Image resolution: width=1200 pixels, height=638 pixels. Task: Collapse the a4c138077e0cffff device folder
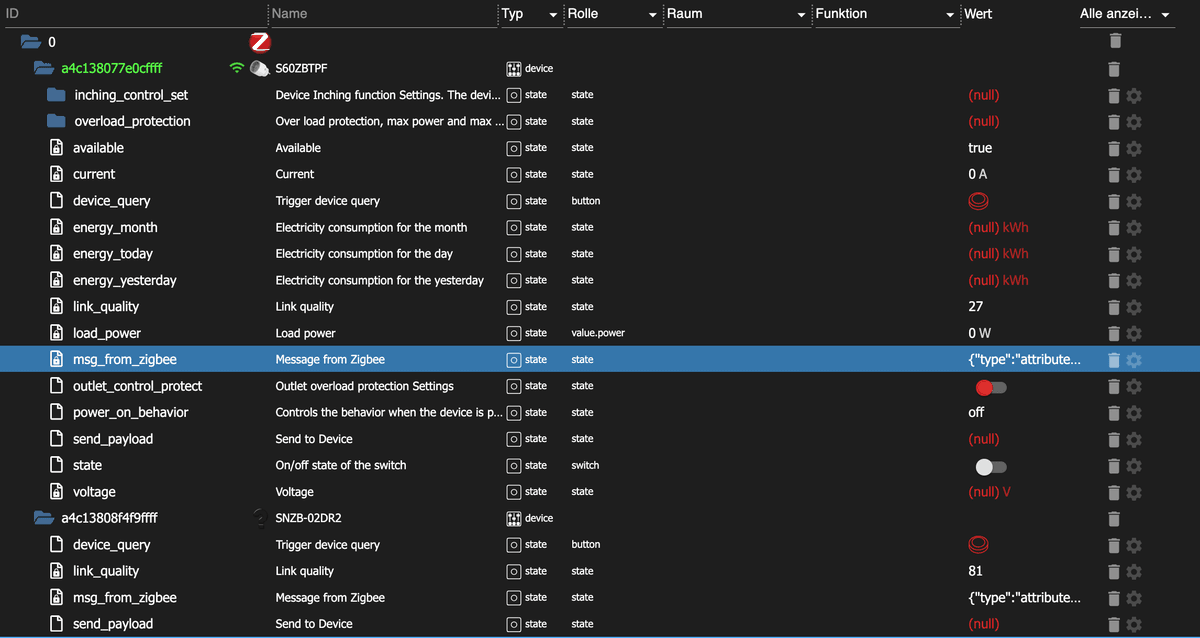click(43, 69)
